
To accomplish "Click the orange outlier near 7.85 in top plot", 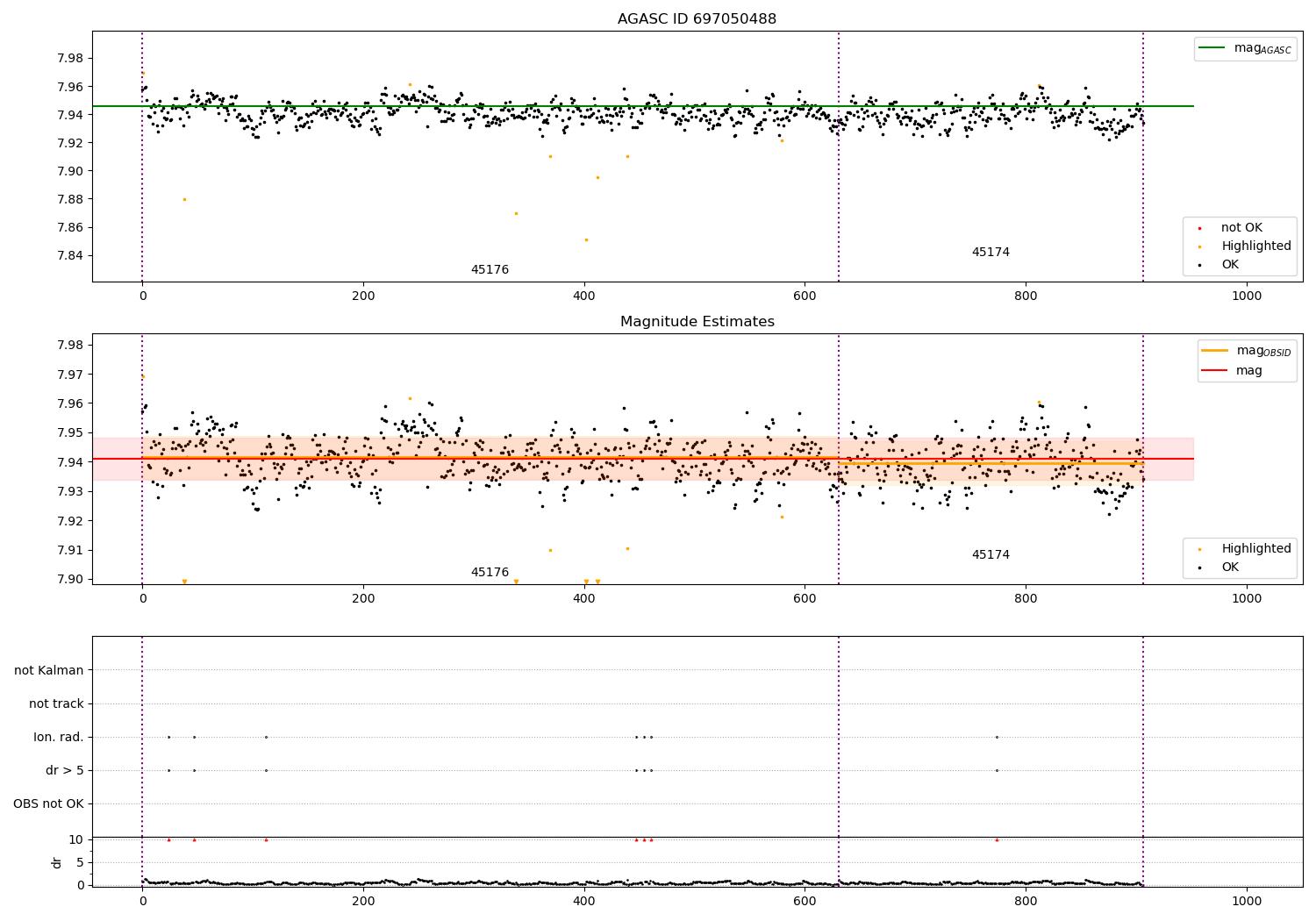I will tap(586, 239).
